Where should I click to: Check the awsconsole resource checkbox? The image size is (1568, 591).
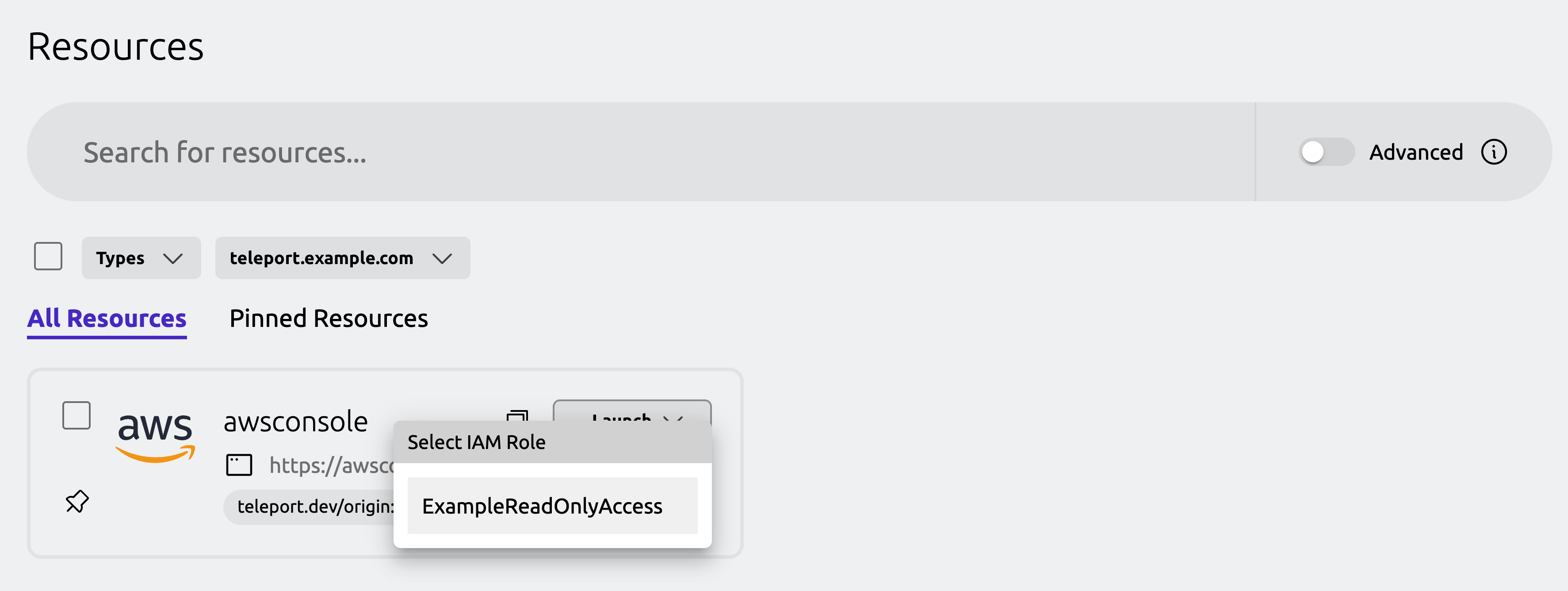coord(76,416)
